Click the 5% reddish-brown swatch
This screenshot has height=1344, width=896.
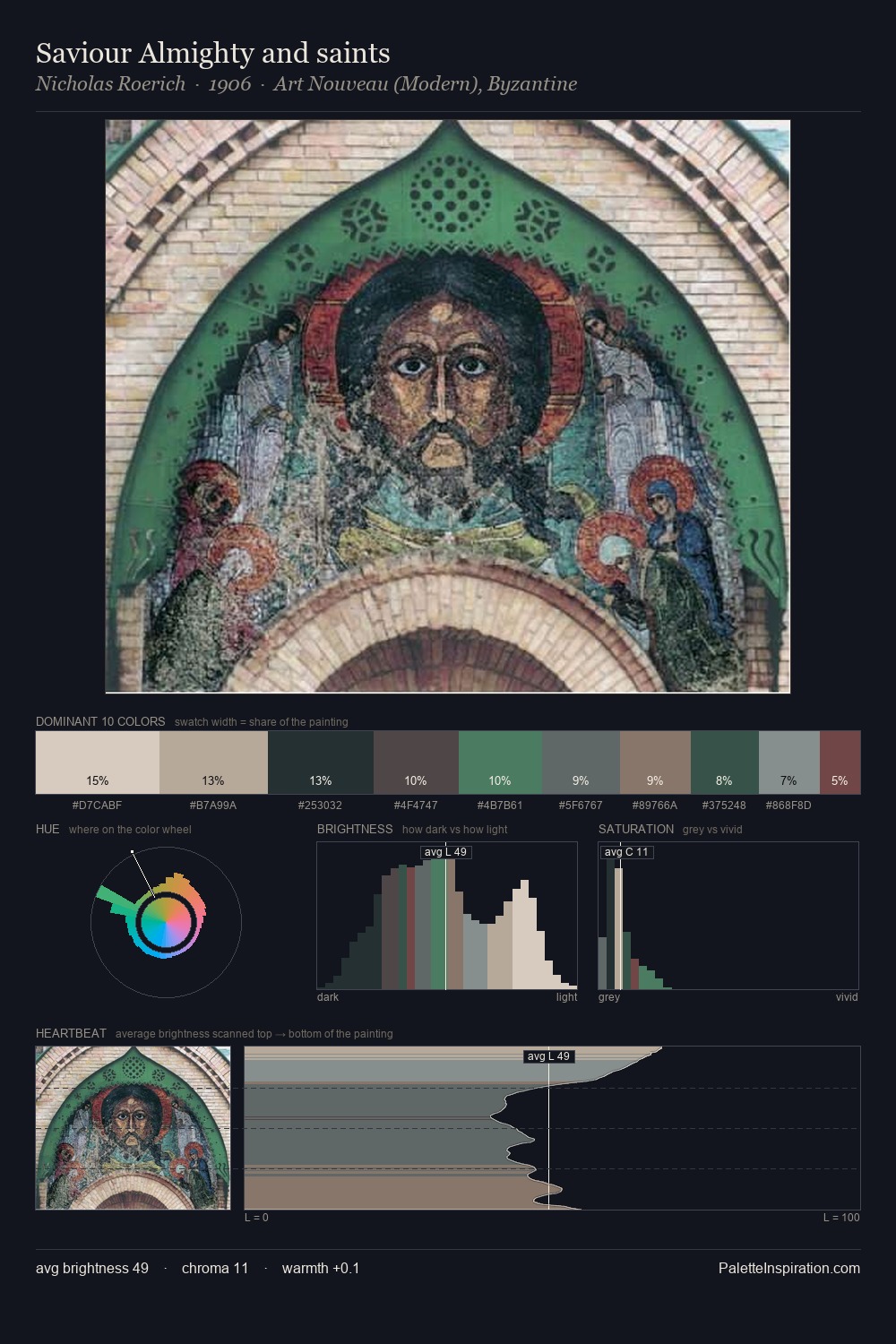(x=840, y=762)
